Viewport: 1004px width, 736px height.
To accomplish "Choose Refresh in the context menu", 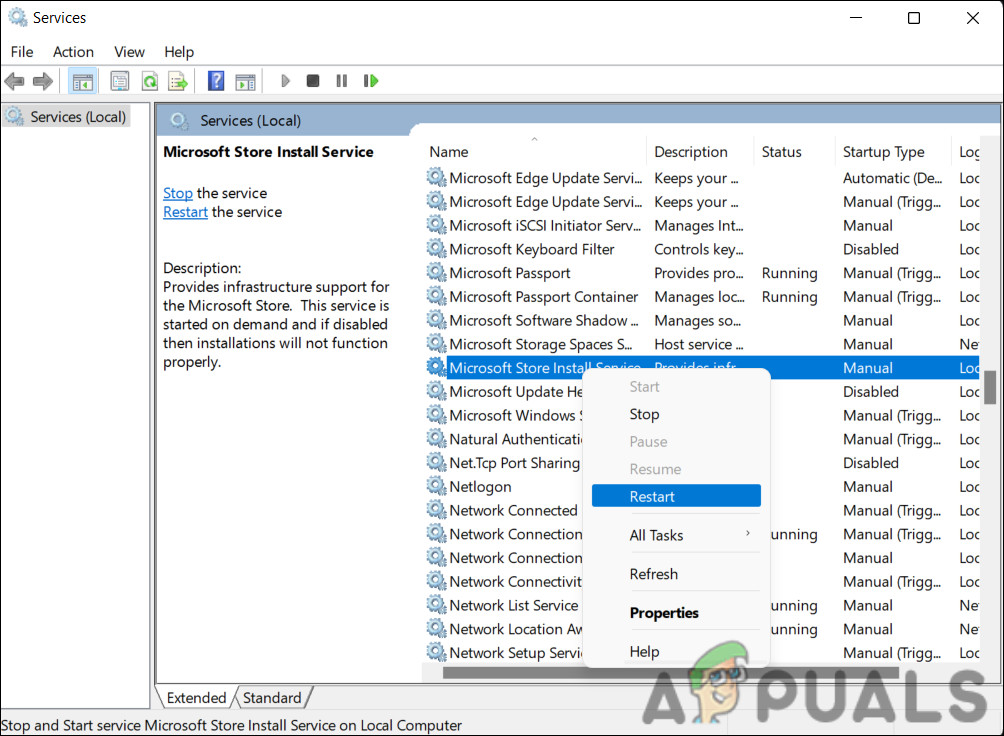I will coord(676,574).
